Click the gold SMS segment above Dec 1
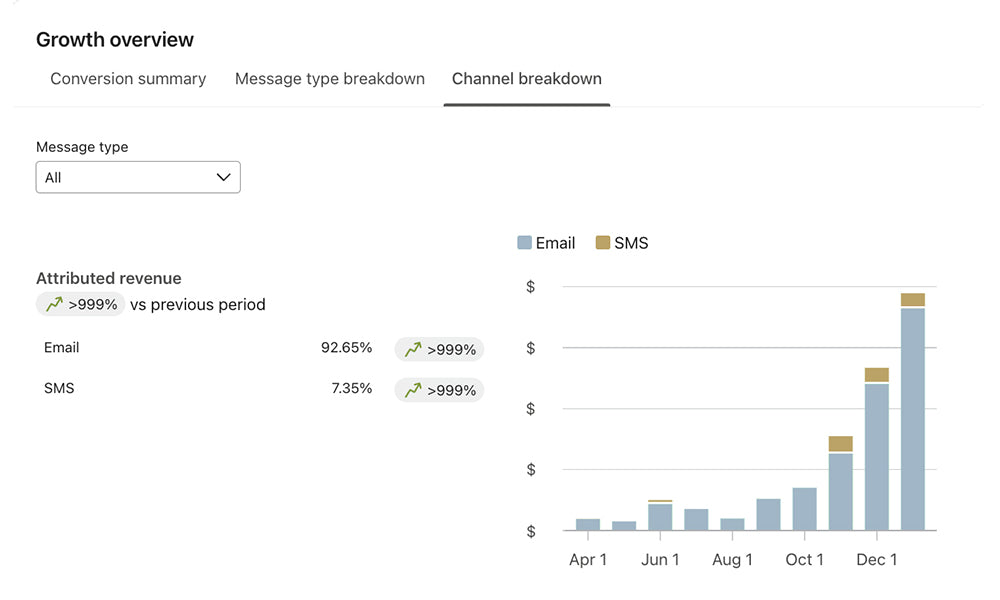 (876, 375)
